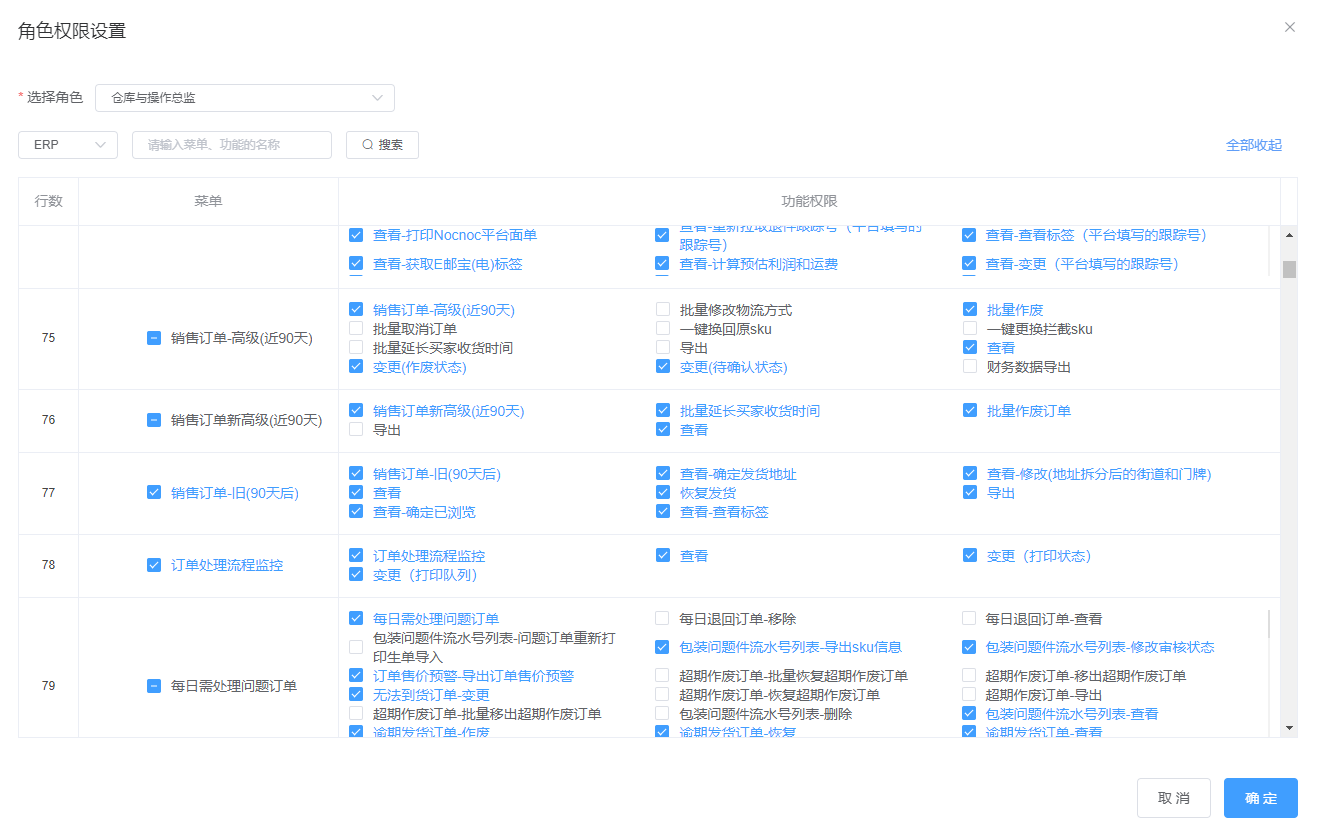Check the 财务数据导出 permission

pos(970,367)
